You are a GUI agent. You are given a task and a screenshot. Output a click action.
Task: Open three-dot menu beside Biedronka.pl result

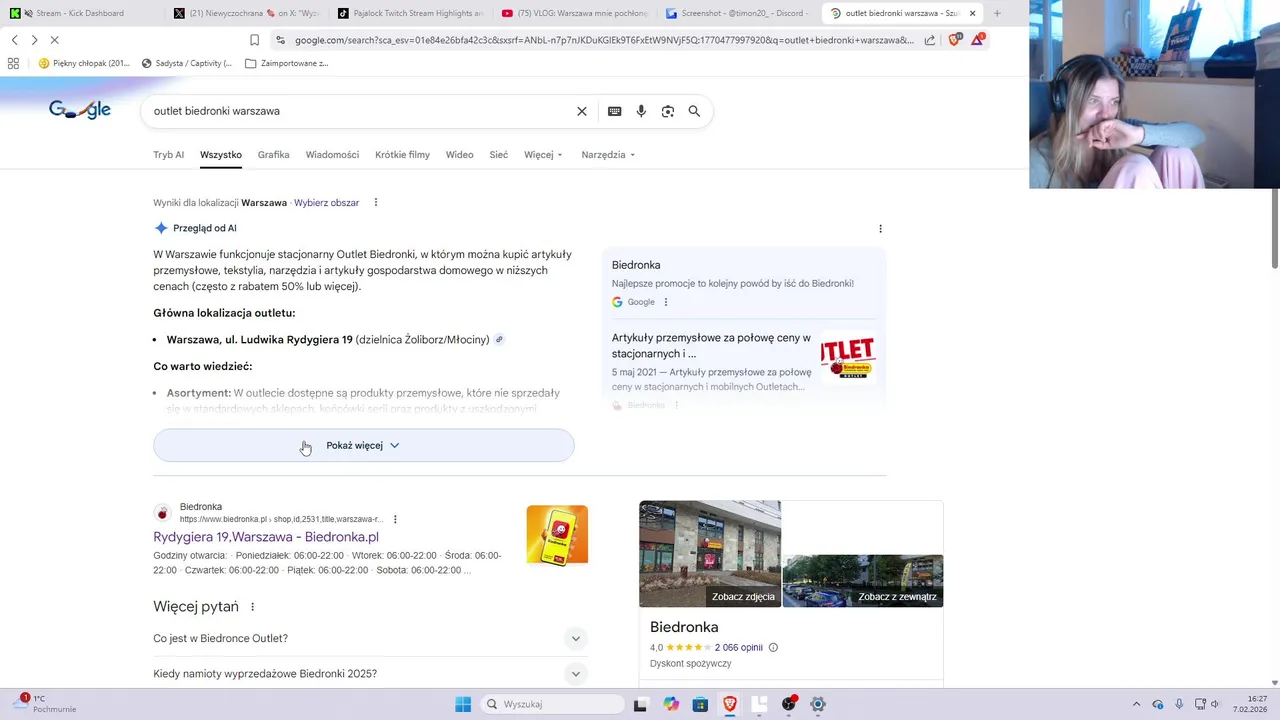click(x=395, y=519)
